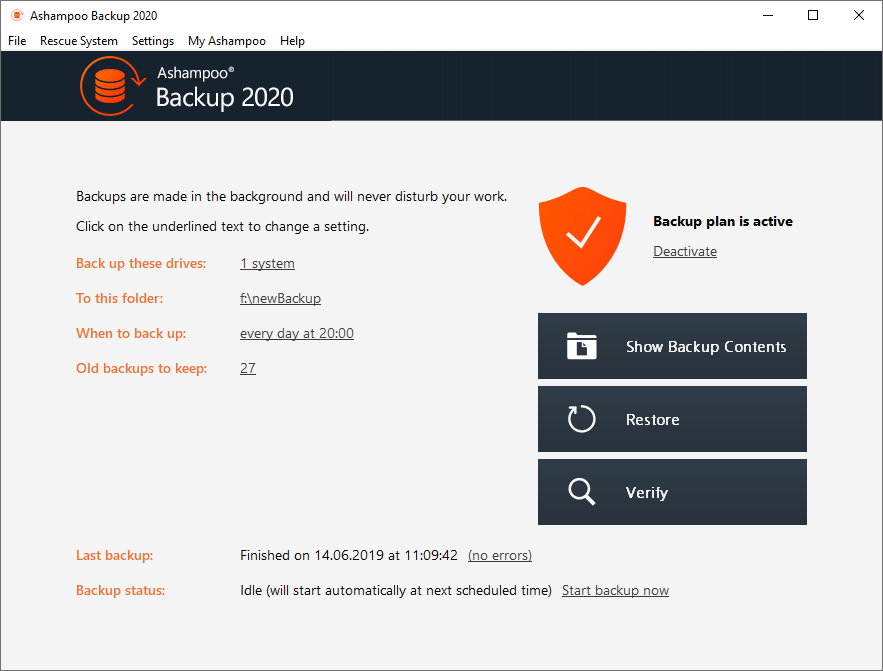Click the magnifying glass Verify icon
Viewport: 883px width, 671px height.
[x=581, y=491]
